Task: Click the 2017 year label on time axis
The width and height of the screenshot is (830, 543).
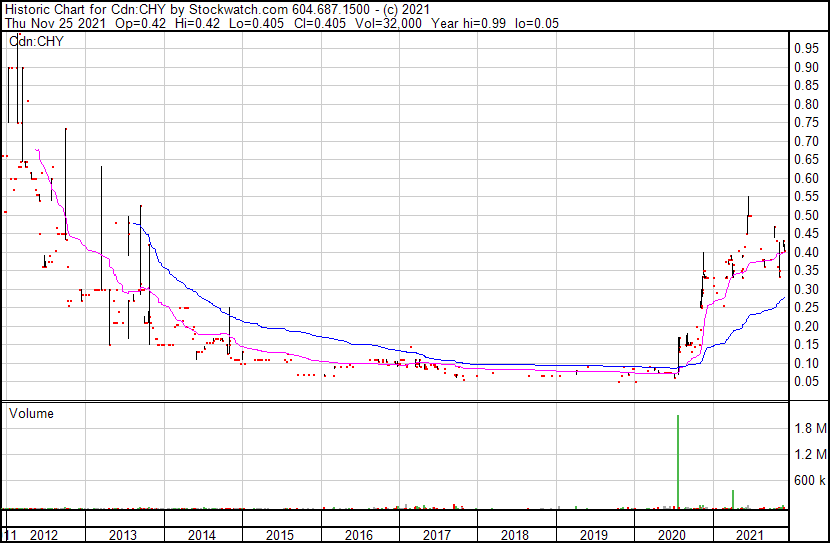Action: pos(437,535)
